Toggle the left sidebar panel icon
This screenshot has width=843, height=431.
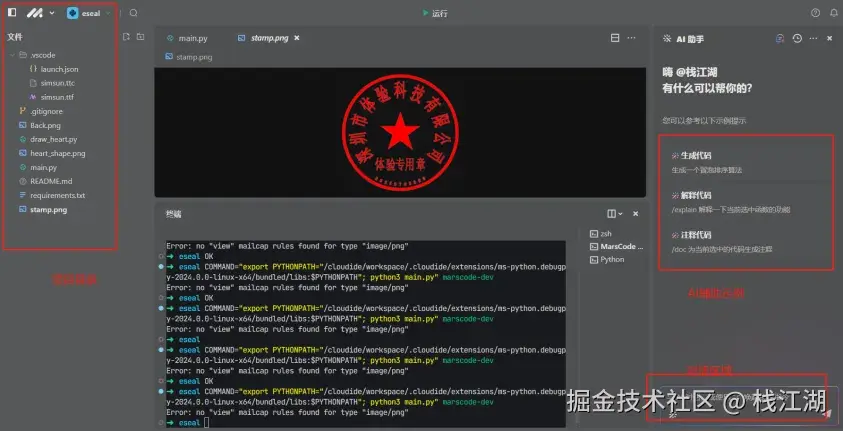[x=12, y=12]
